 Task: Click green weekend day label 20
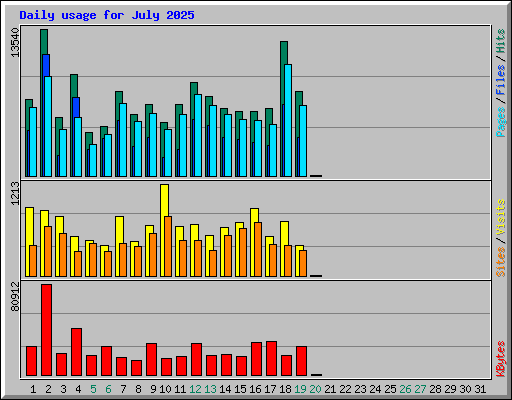click(x=315, y=389)
